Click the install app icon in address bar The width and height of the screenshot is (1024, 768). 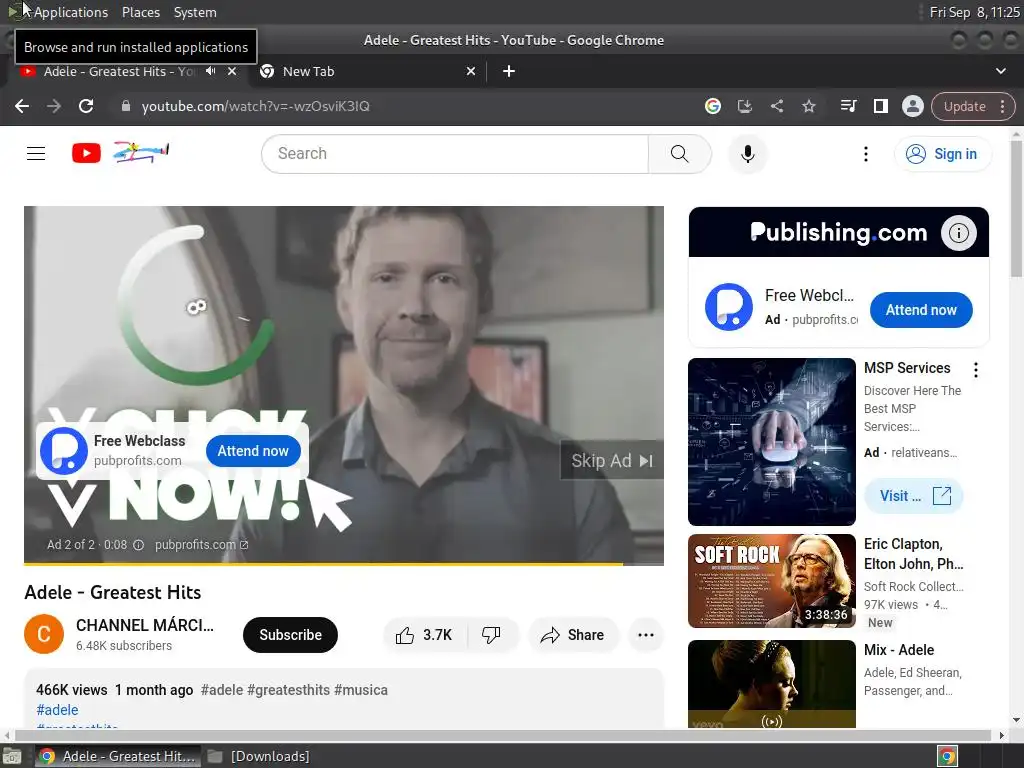point(744,106)
